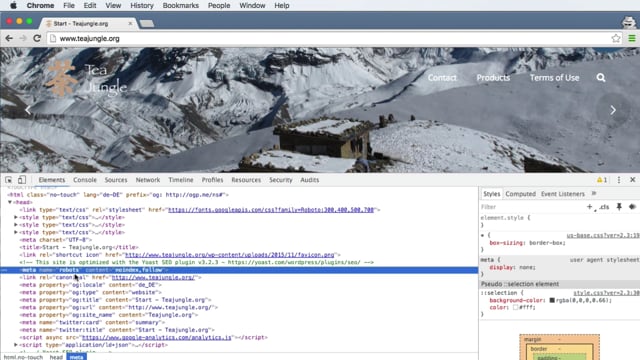Click the incognito profile icon

click(x=629, y=22)
